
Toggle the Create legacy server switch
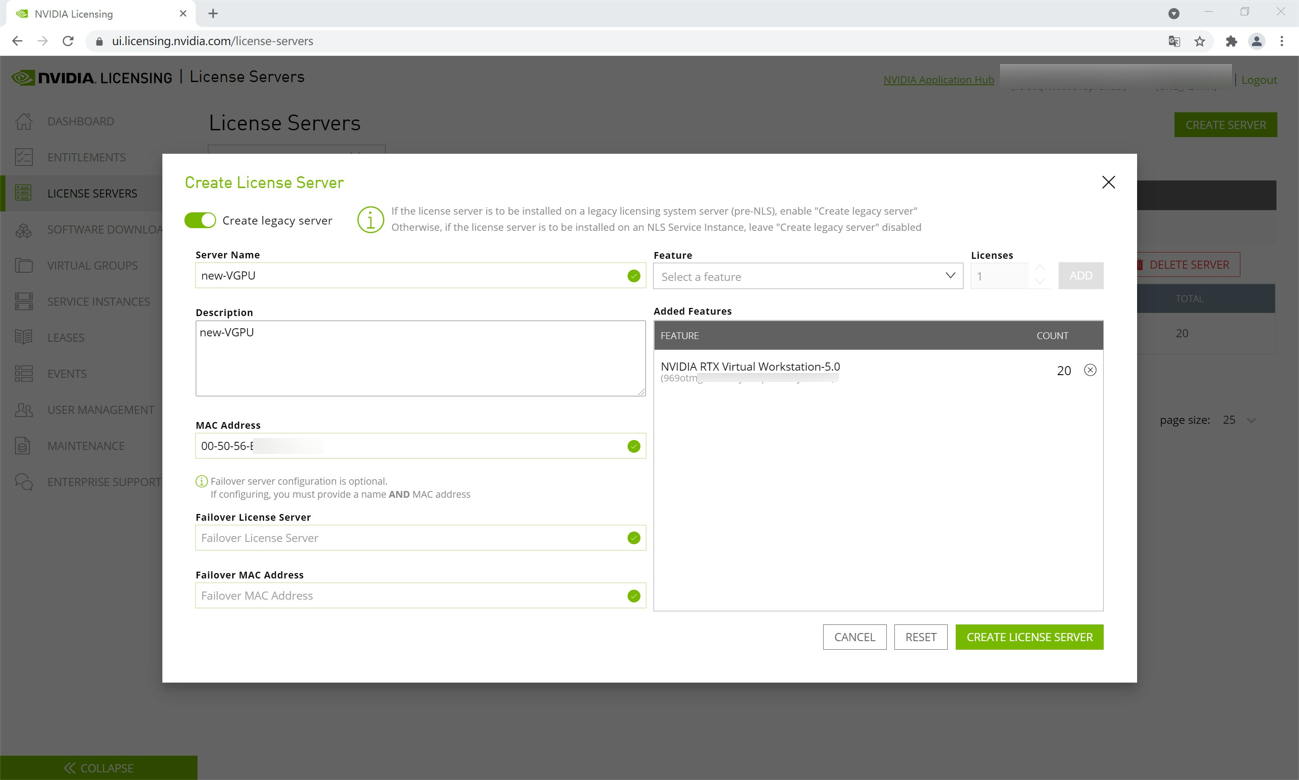tap(200, 220)
